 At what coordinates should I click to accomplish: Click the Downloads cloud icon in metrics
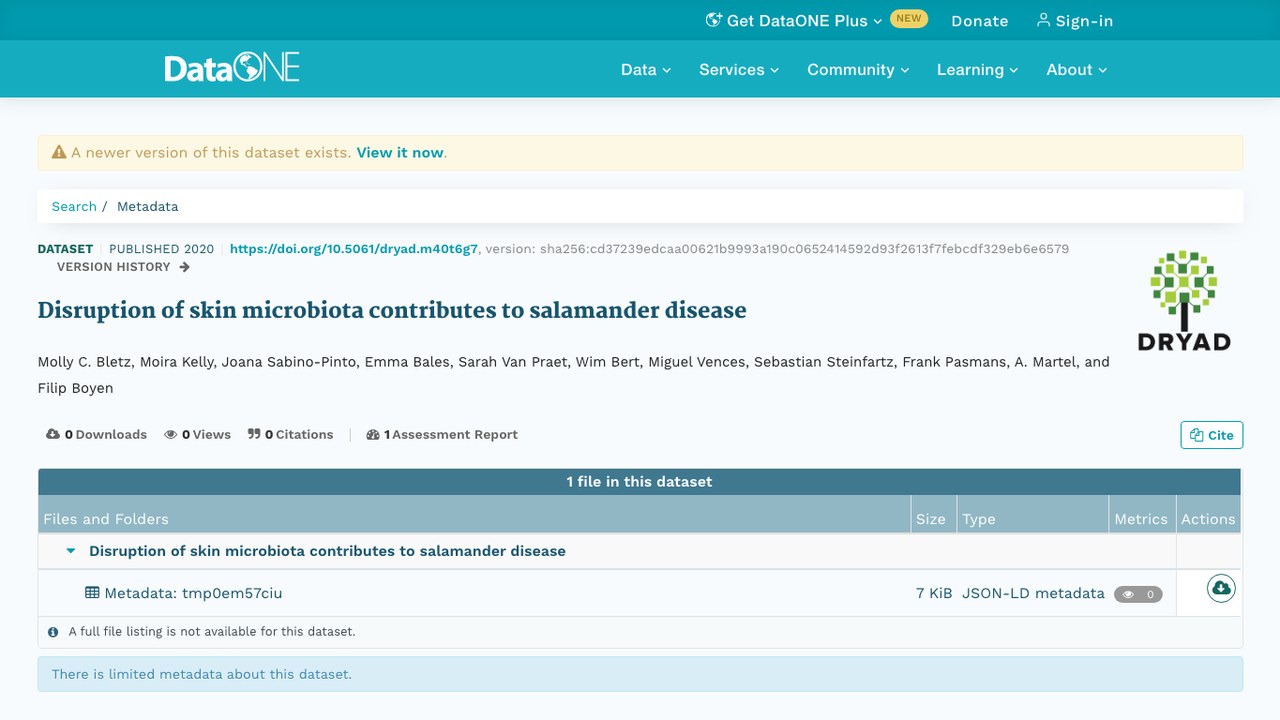[x=53, y=434]
